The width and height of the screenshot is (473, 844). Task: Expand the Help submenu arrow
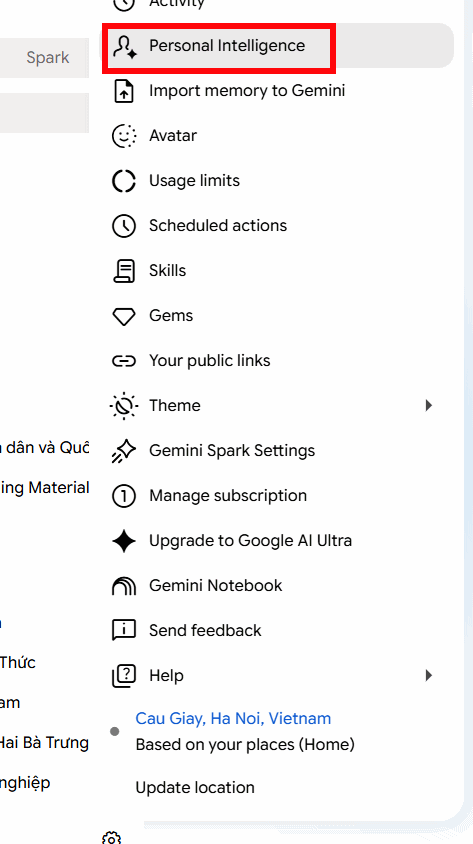429,676
